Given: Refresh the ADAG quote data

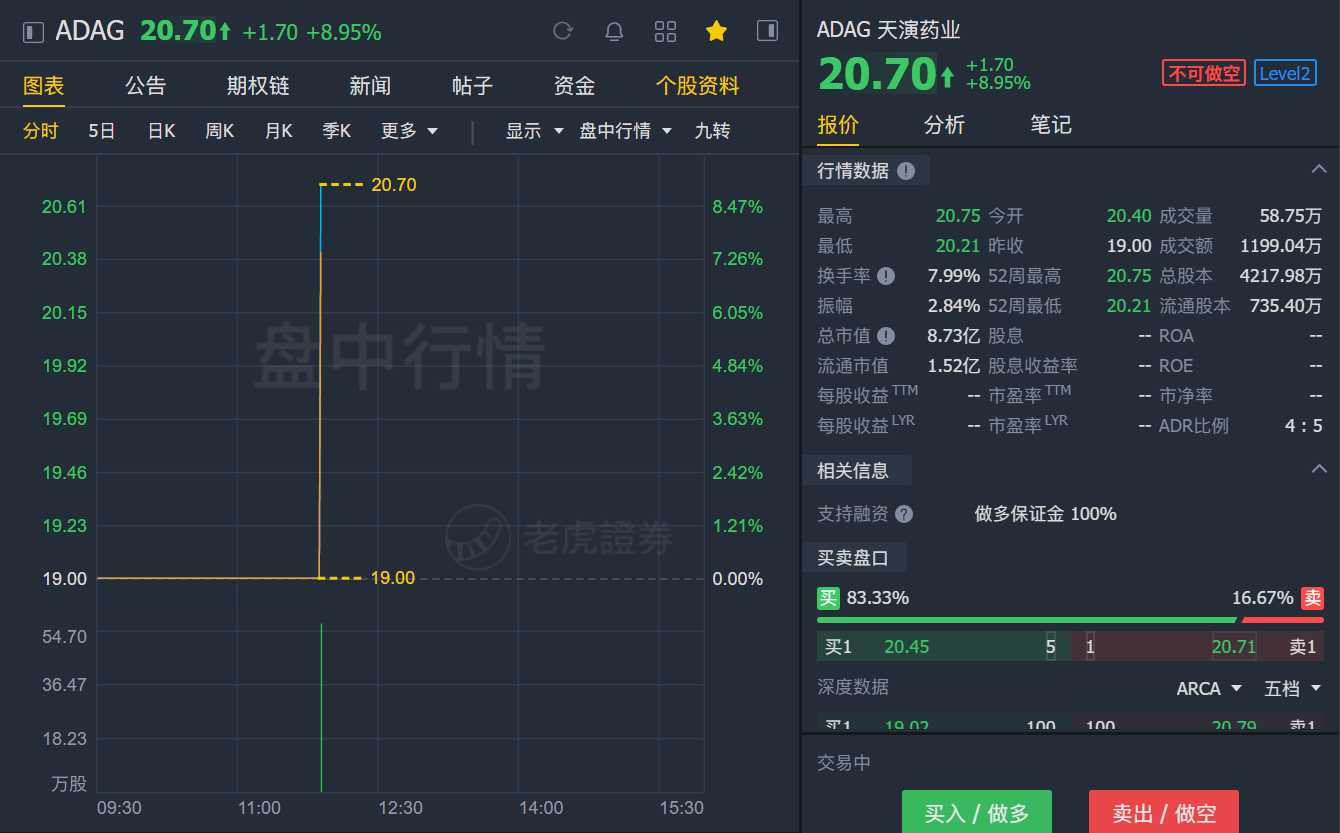Looking at the screenshot, I should tap(563, 31).
